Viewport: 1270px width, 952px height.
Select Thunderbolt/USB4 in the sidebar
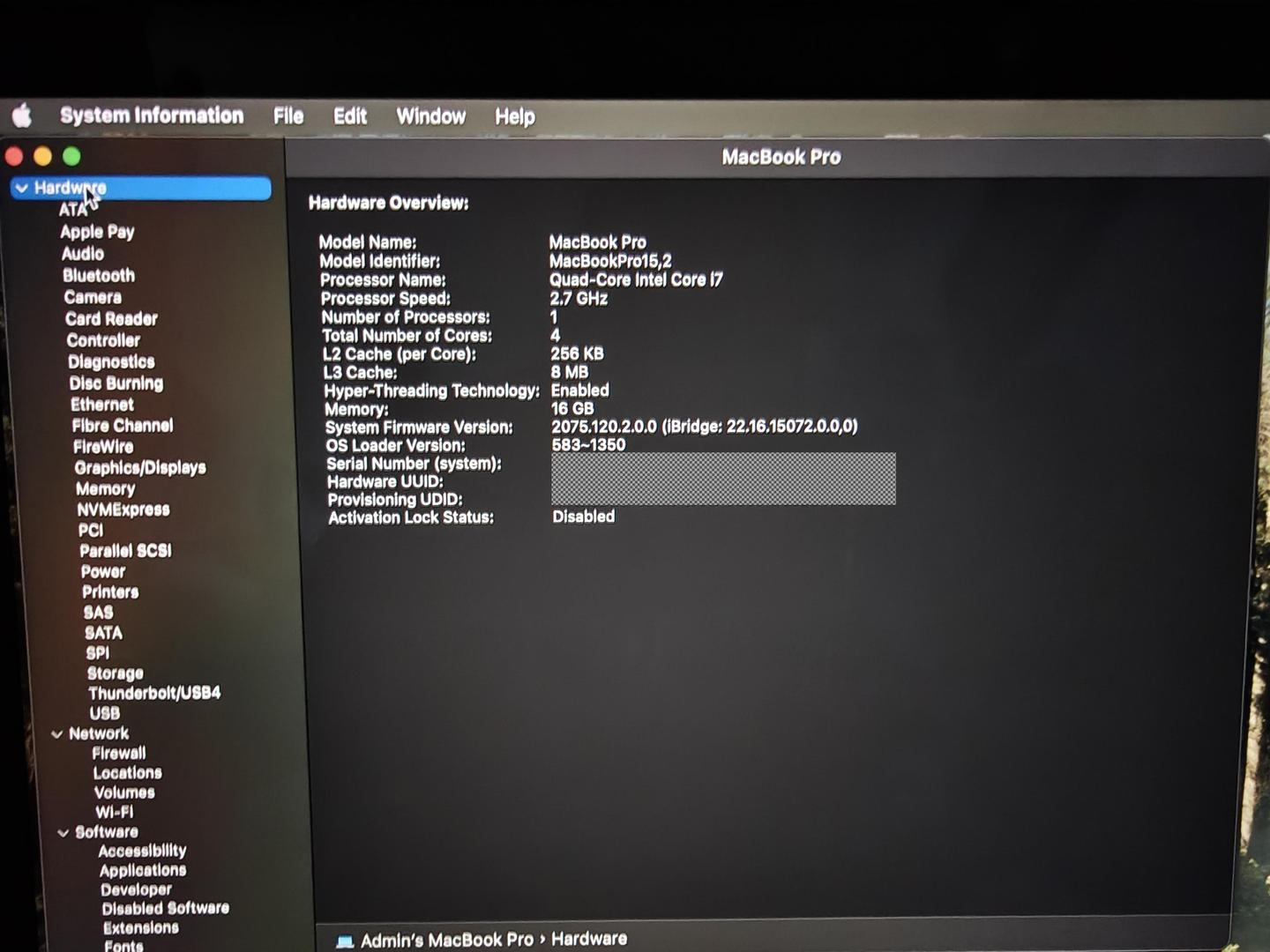click(154, 693)
